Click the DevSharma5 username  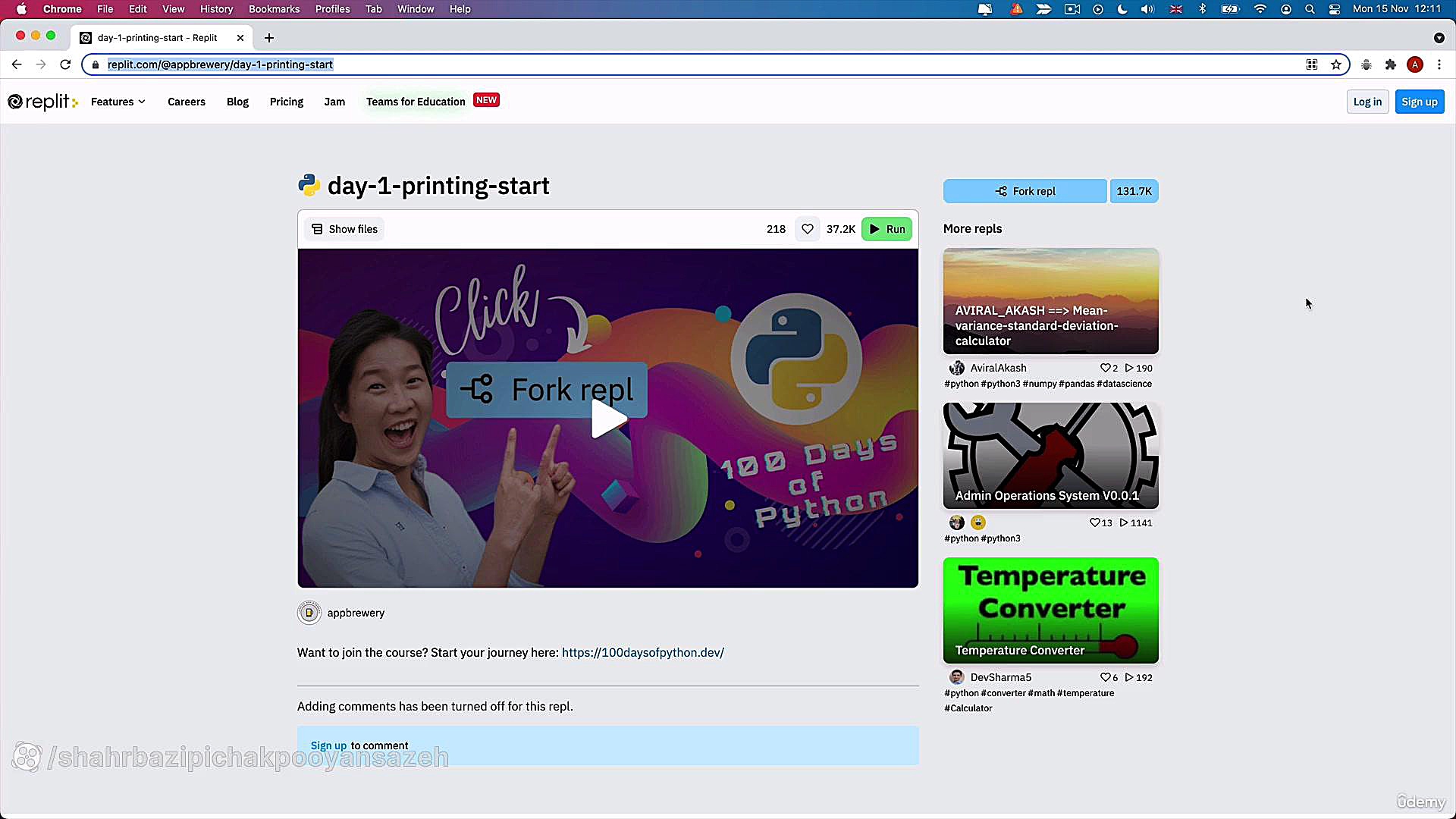[x=1001, y=677]
